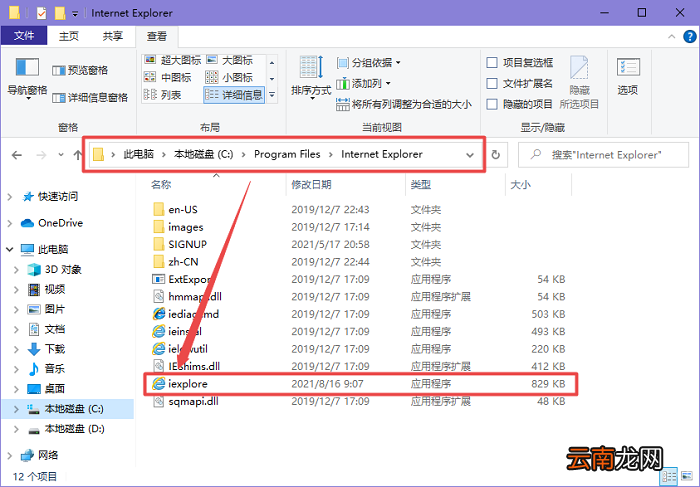700x487 pixels.
Task: Open Add columns (添加列) dropdown
Action: (x=363, y=83)
